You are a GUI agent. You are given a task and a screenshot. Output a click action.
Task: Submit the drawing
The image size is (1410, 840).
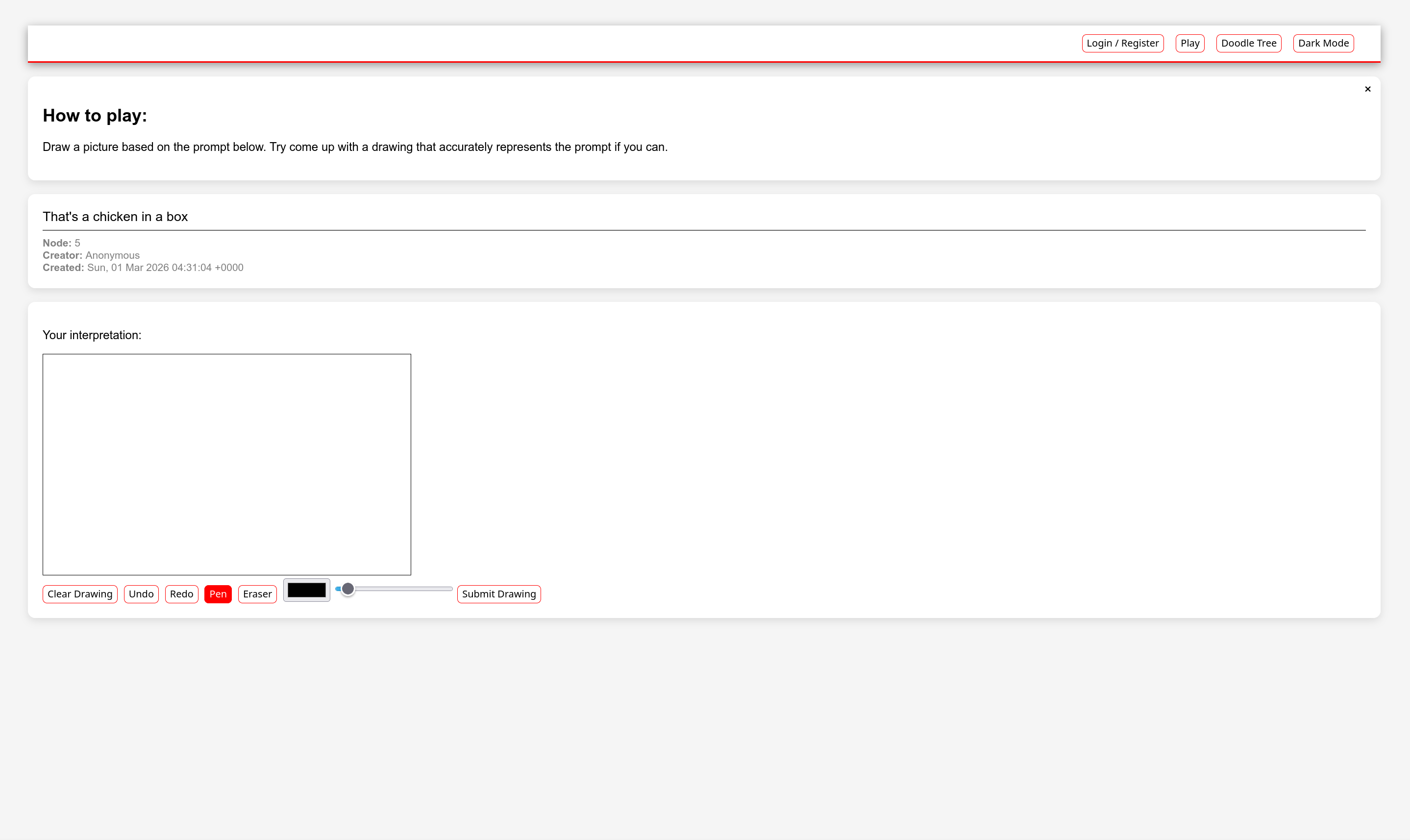point(498,594)
